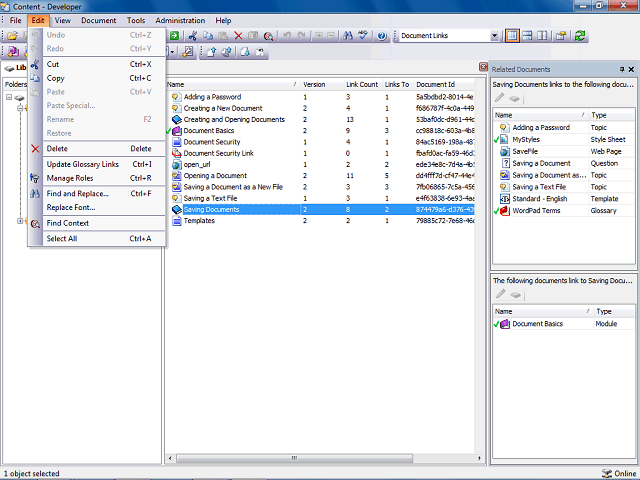Collapse the root node in Folders tree
Image resolution: width=640 pixels, height=480 pixels.
point(9,97)
